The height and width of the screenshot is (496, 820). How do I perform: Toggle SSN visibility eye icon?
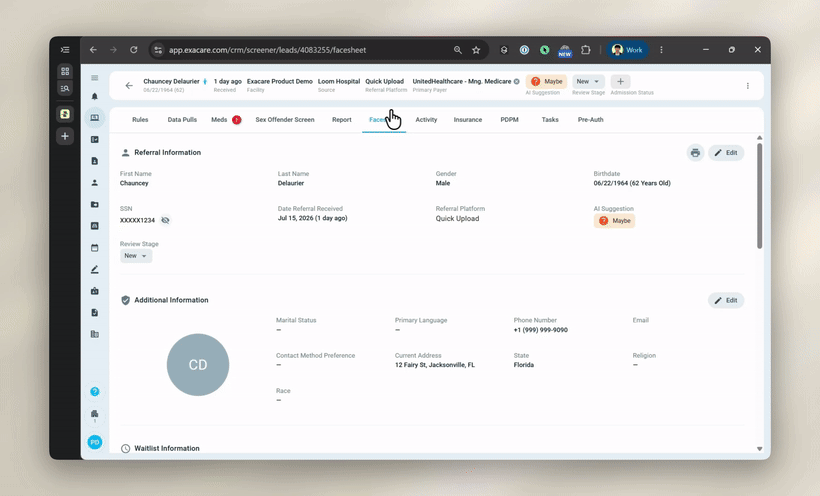pyautogui.click(x=165, y=220)
